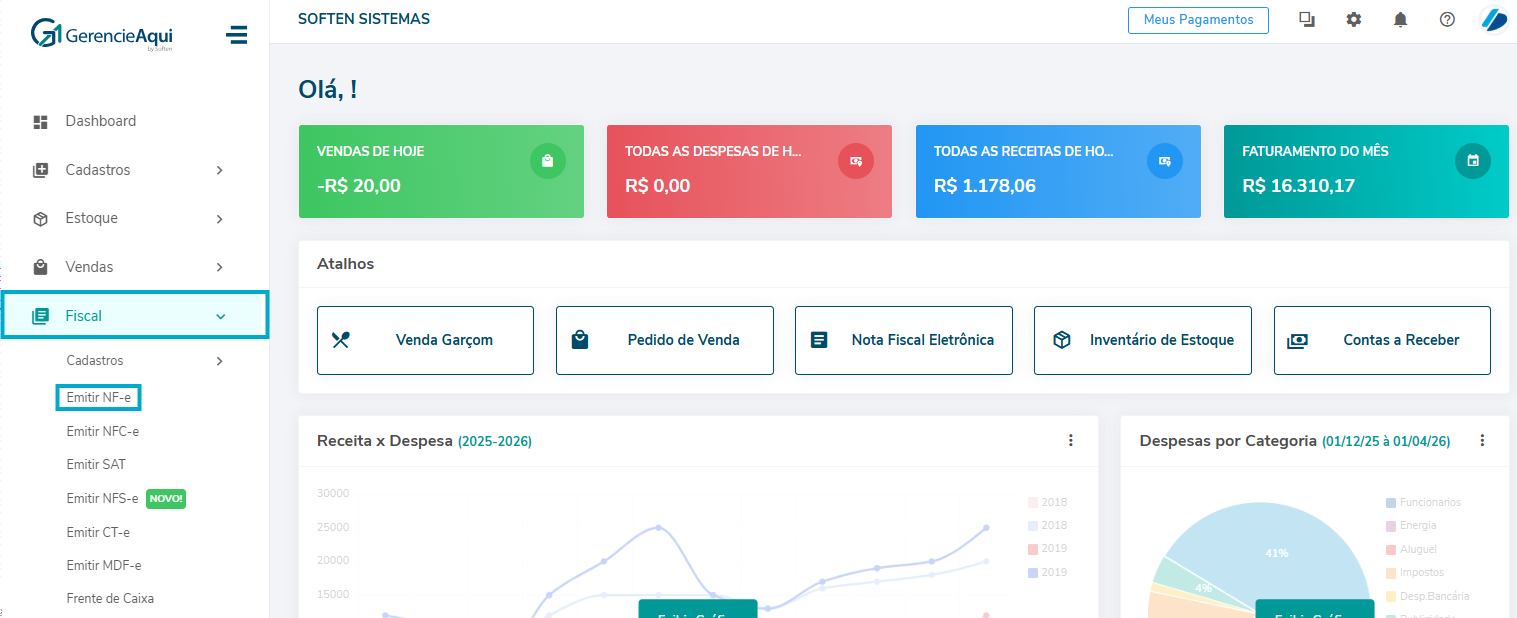Click the screens icon beside Meus Pagamentos

pyautogui.click(x=1306, y=20)
